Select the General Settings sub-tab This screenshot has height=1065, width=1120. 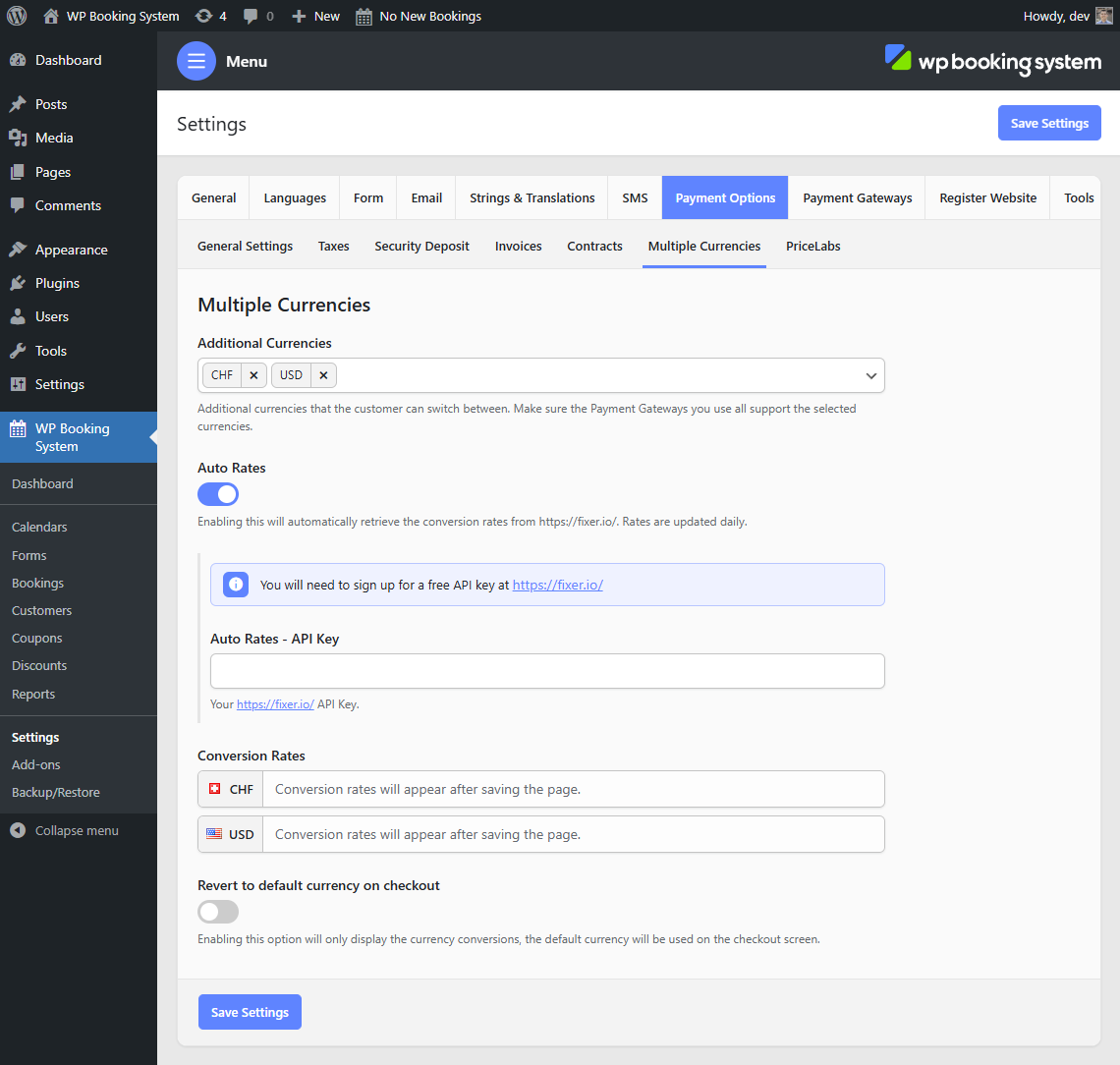(x=245, y=246)
